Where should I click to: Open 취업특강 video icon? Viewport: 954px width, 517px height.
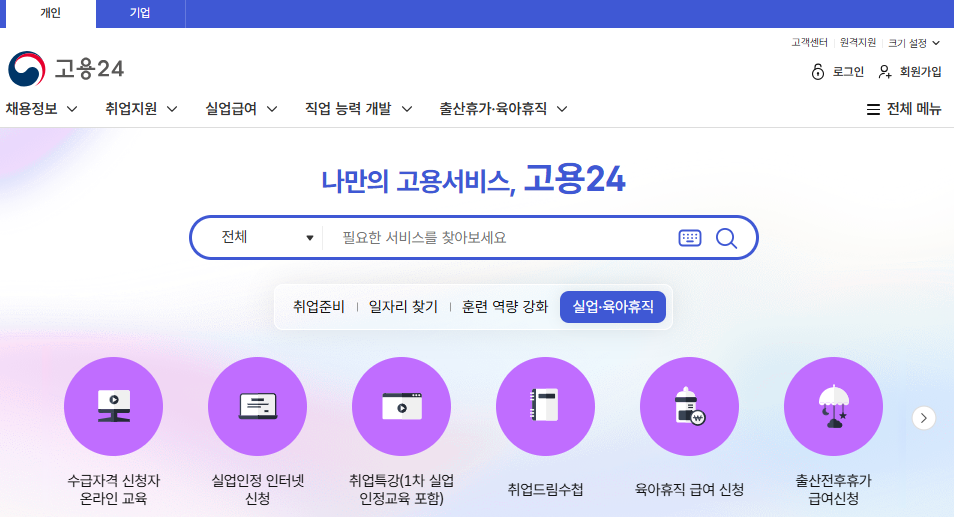click(x=402, y=406)
